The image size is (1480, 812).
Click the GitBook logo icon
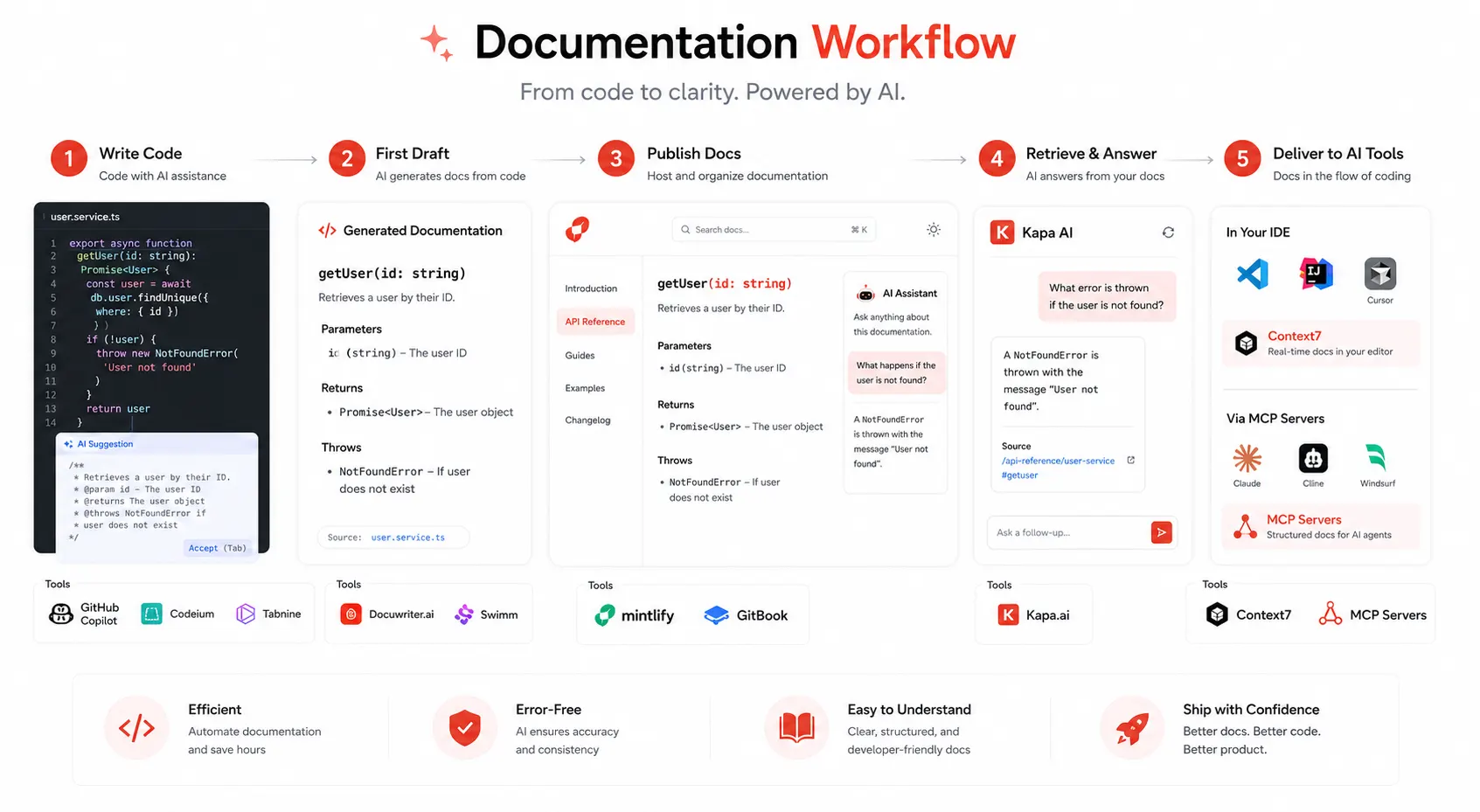[x=716, y=615]
